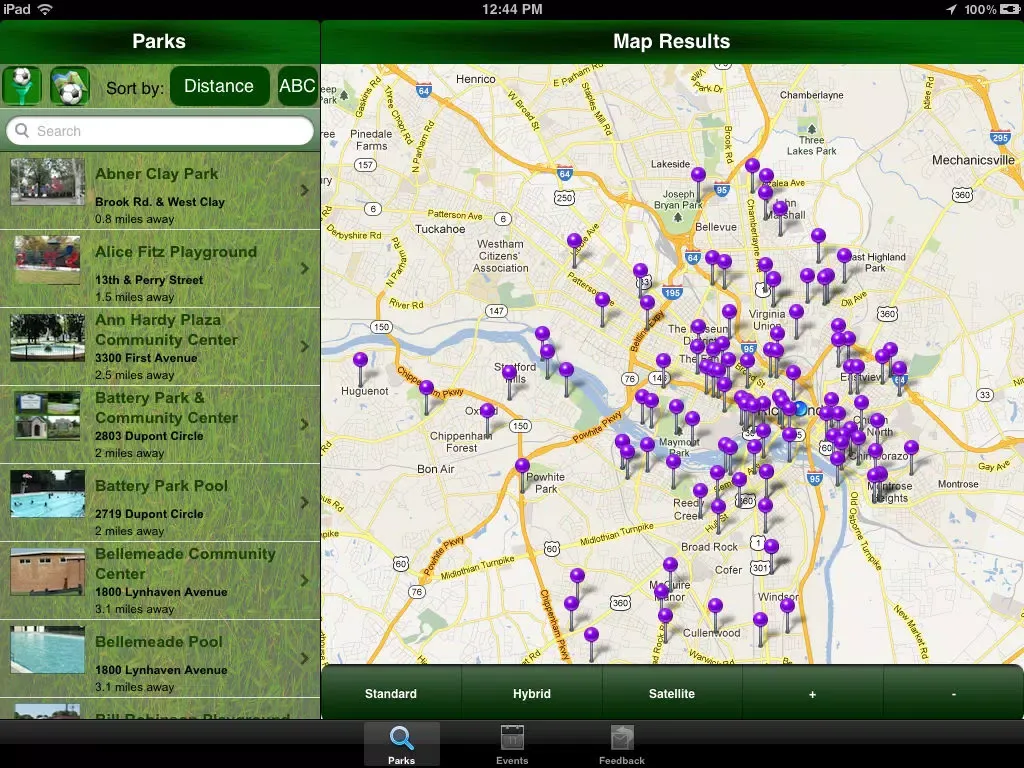Select address 13th & Perry Street
Image resolution: width=1024 pixels, height=768 pixels.
tap(149, 280)
